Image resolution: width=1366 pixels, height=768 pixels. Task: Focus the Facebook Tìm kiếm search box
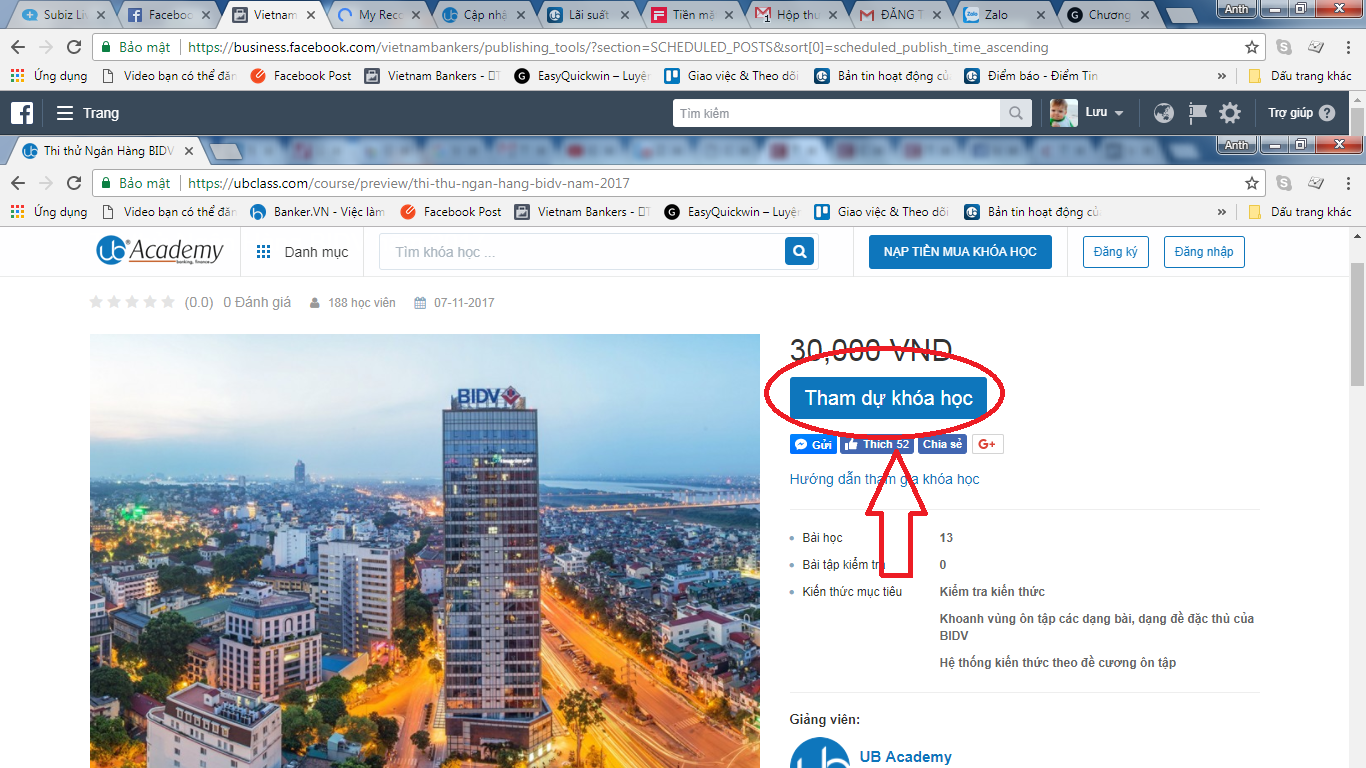tap(836, 113)
